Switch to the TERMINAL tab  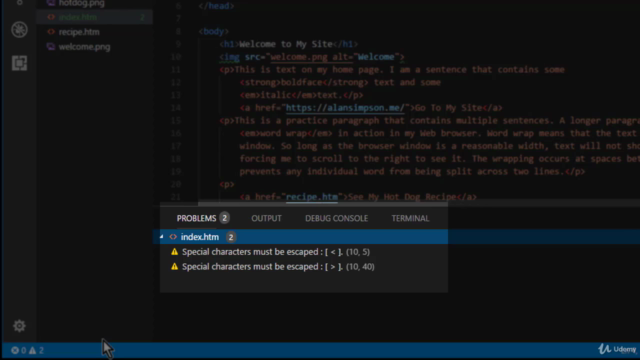[410, 218]
